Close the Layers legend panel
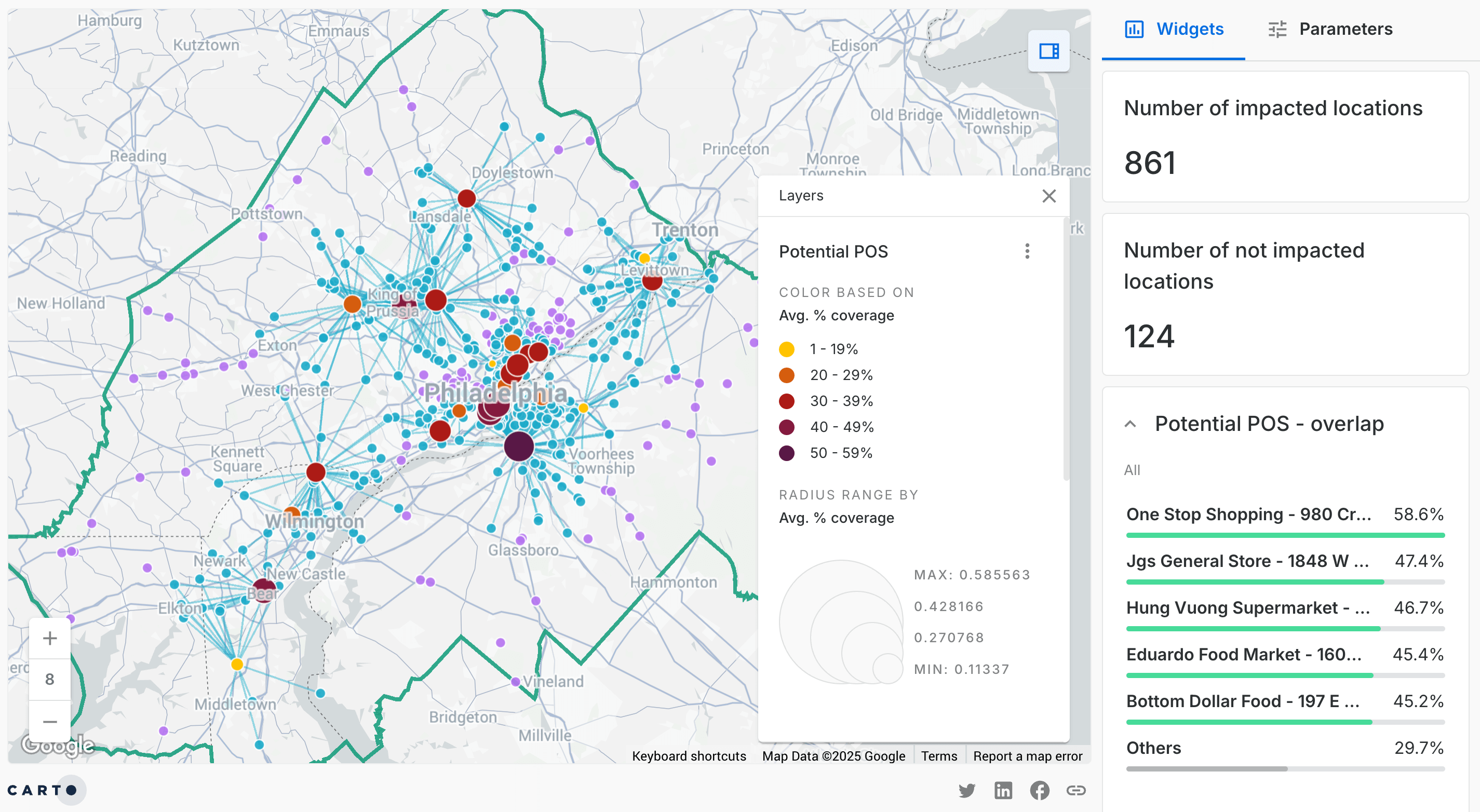Image resolution: width=1480 pixels, height=812 pixels. [x=1048, y=196]
